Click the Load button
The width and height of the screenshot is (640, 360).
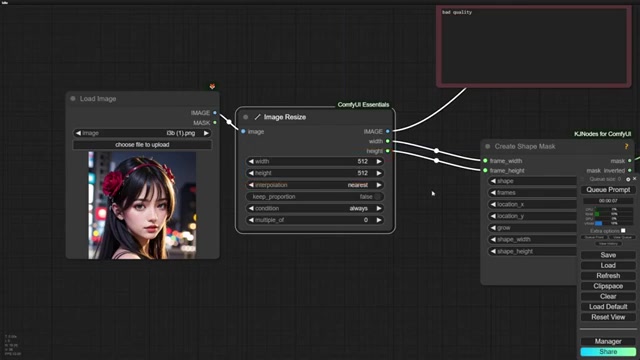[608, 265]
